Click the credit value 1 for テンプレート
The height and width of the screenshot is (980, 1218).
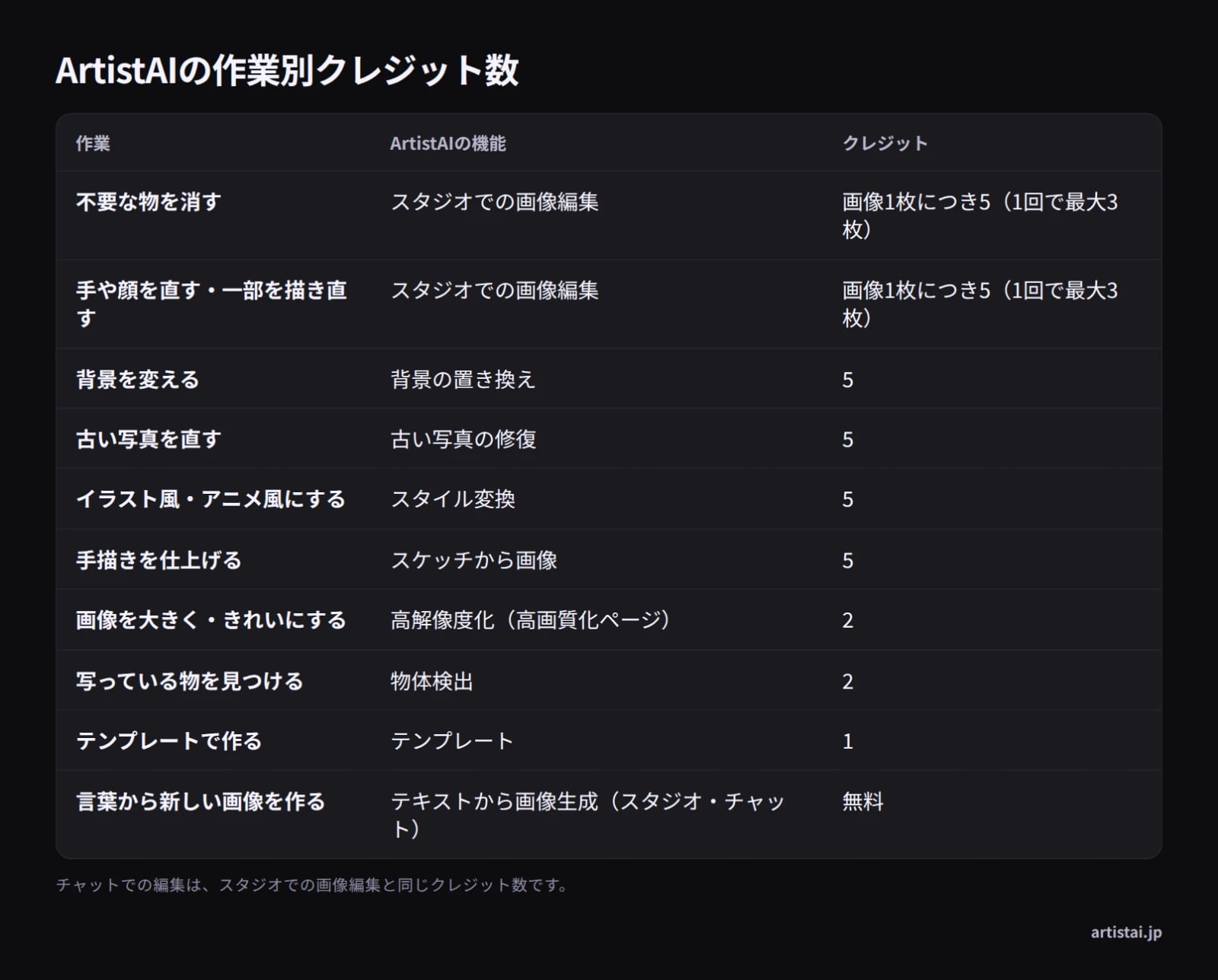(x=848, y=741)
